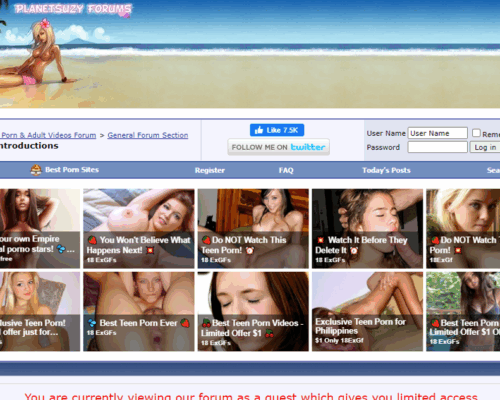Open Best Porn Sites menu item
Image resolution: width=500 pixels, height=400 pixels.
click(65, 170)
